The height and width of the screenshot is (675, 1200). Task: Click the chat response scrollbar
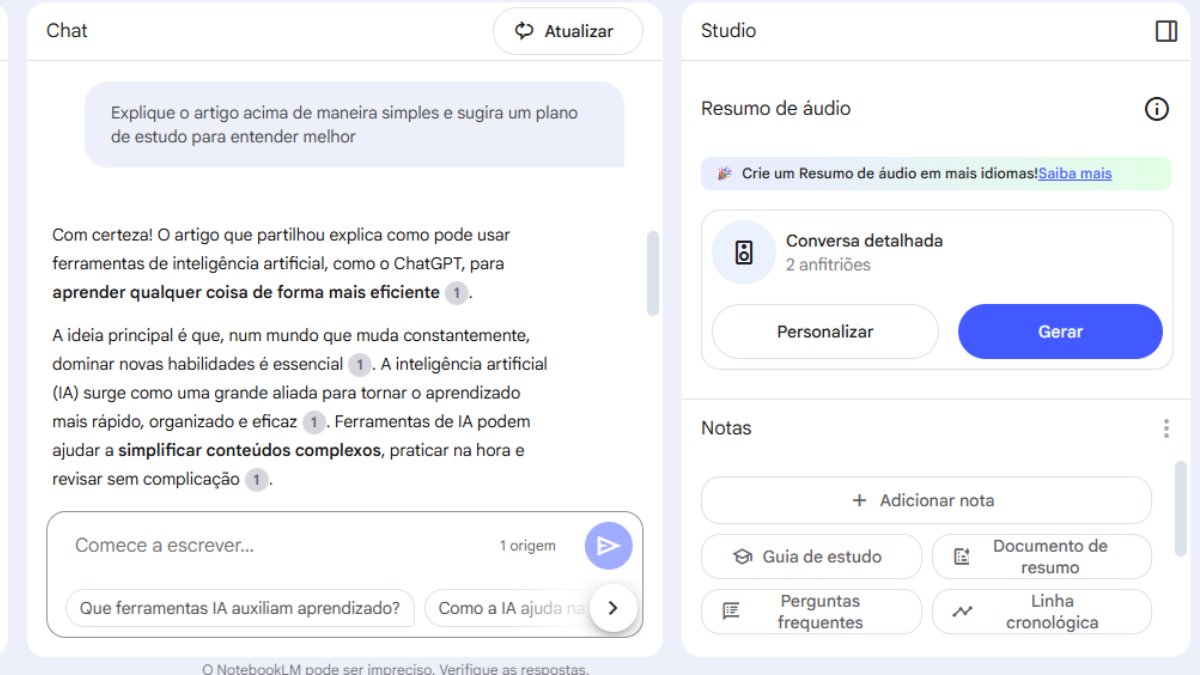pyautogui.click(x=653, y=273)
